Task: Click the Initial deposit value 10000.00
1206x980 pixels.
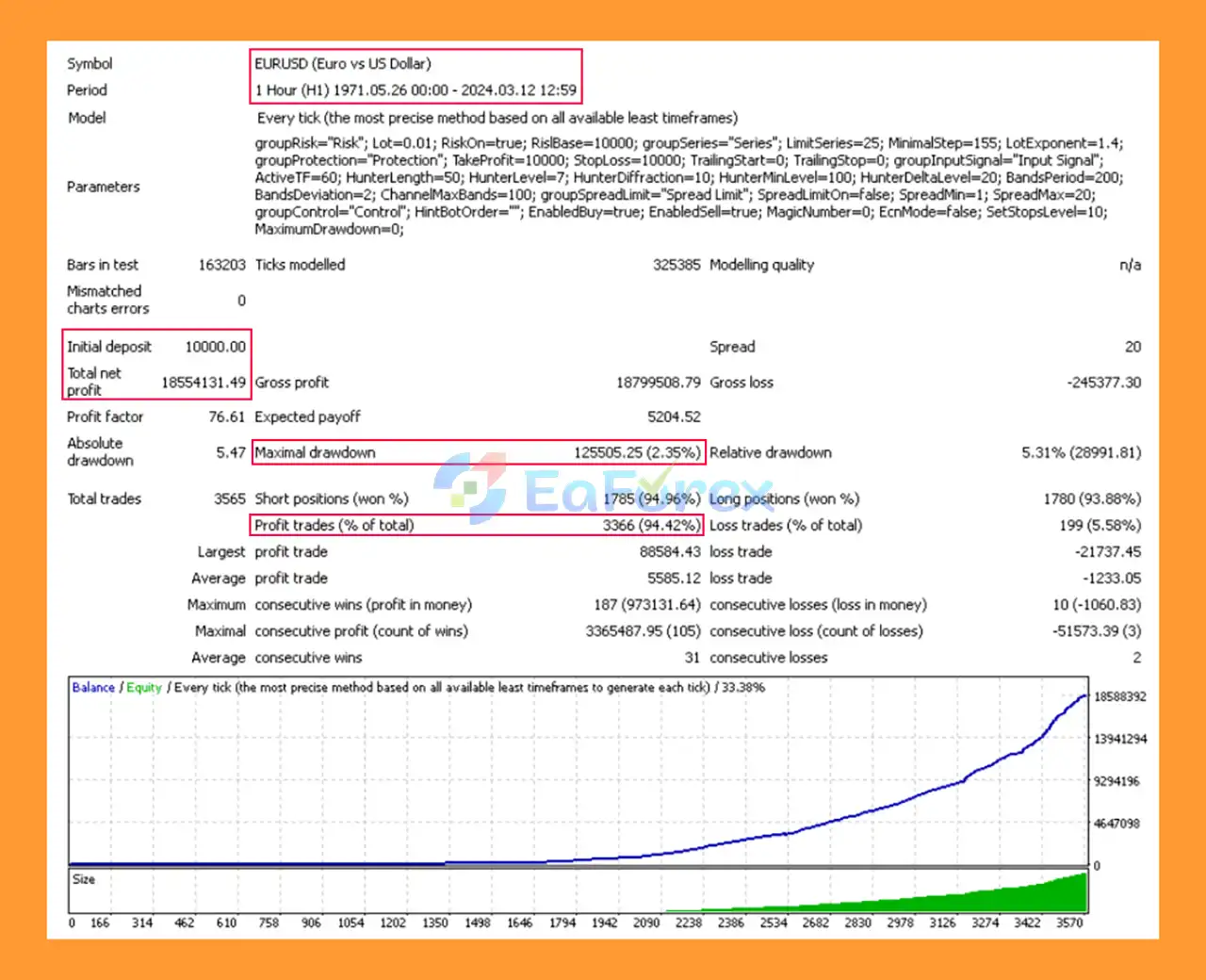Action: point(215,347)
